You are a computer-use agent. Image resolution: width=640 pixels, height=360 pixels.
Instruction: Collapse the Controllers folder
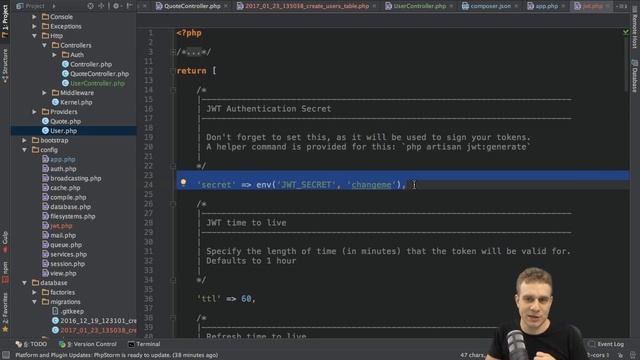pyautogui.click(x=44, y=45)
